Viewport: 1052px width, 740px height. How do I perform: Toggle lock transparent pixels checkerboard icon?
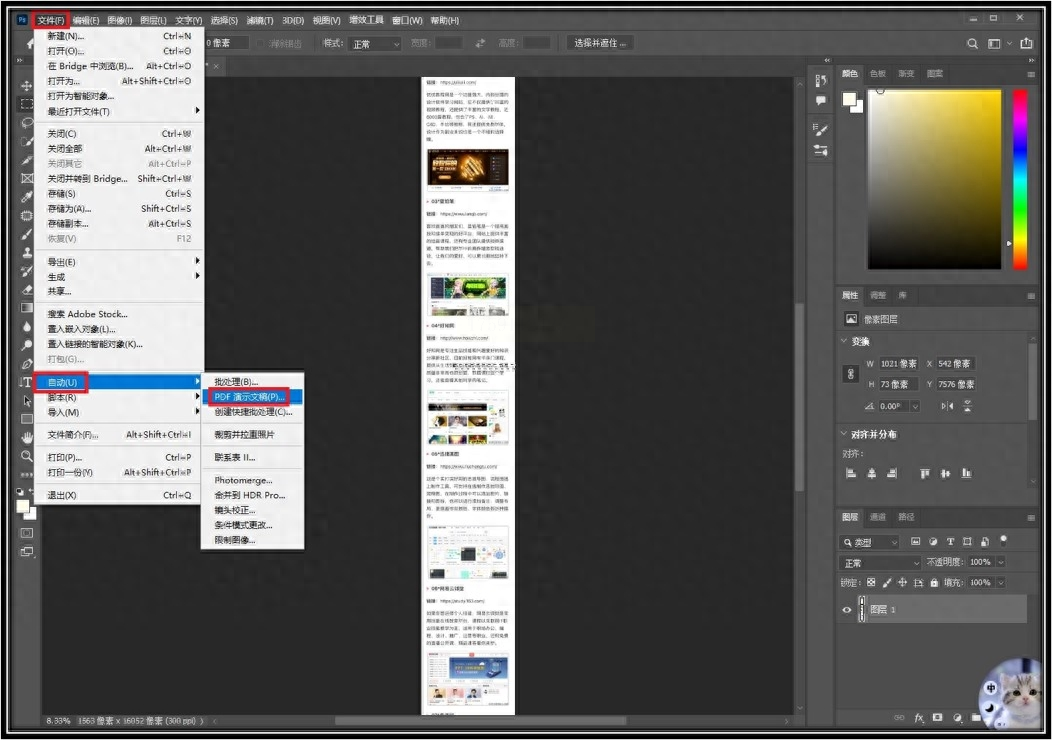click(871, 582)
